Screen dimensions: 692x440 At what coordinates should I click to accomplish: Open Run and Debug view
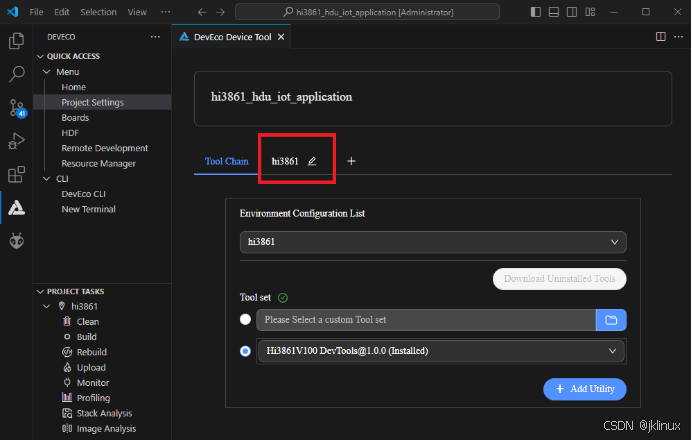(16, 141)
